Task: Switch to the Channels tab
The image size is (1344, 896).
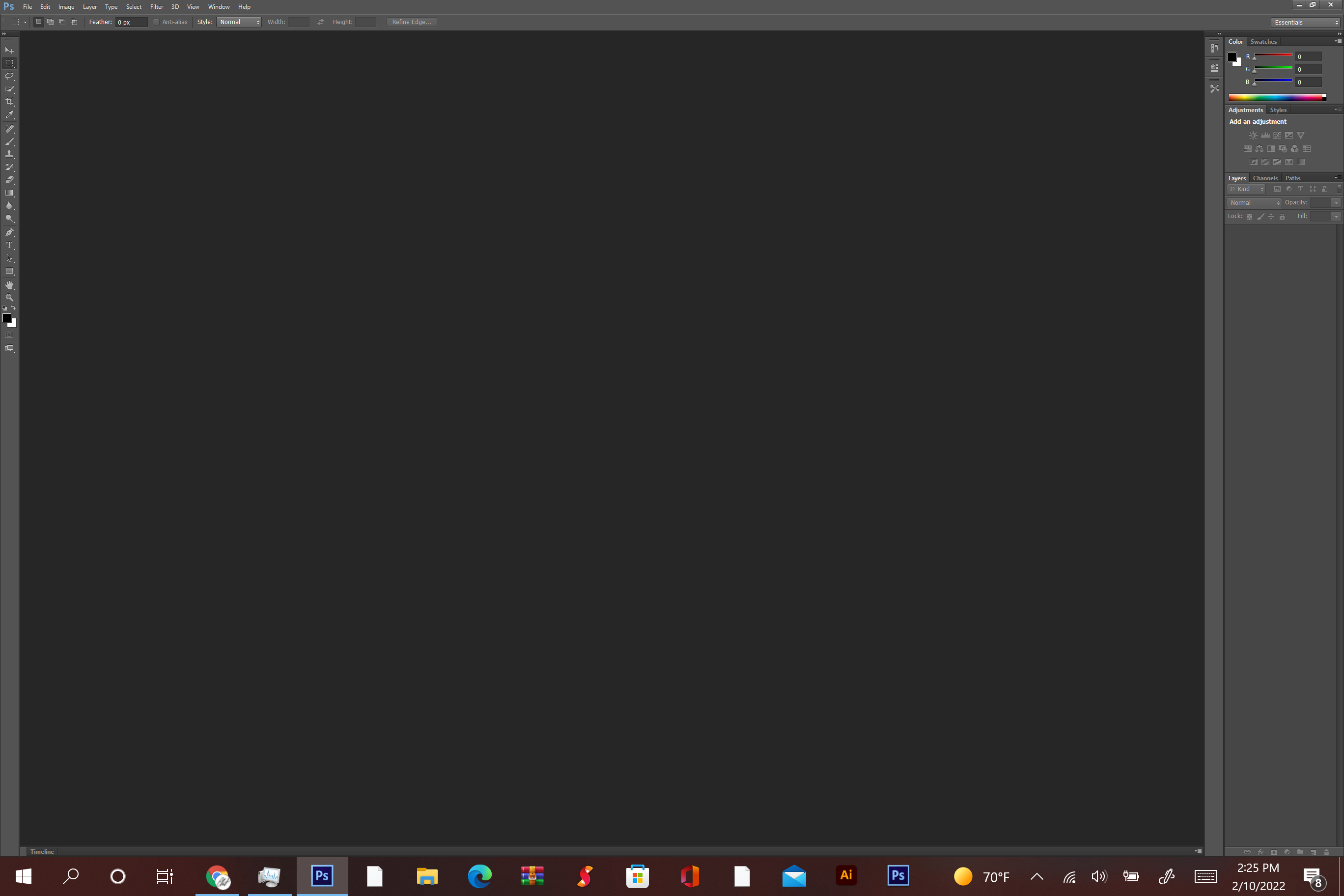Action: [x=1265, y=178]
